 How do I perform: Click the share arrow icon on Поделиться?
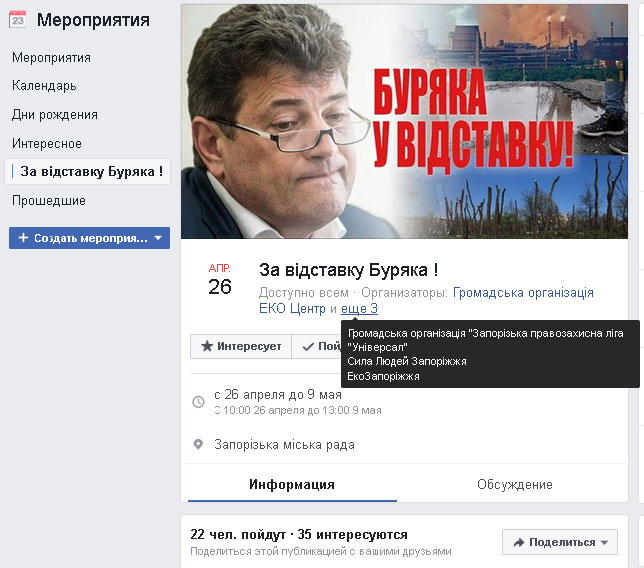tap(519, 542)
